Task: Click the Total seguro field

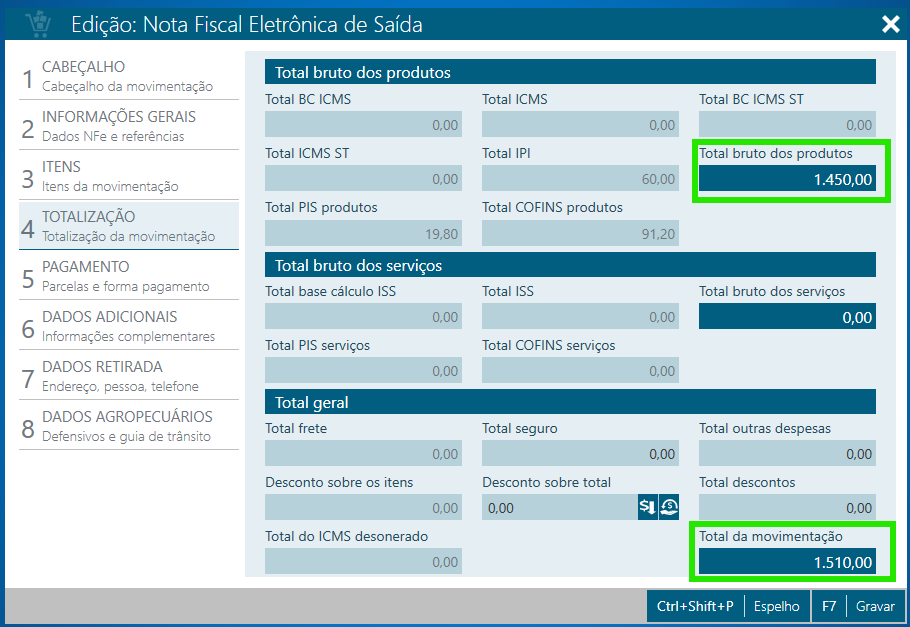Action: pyautogui.click(x=579, y=454)
